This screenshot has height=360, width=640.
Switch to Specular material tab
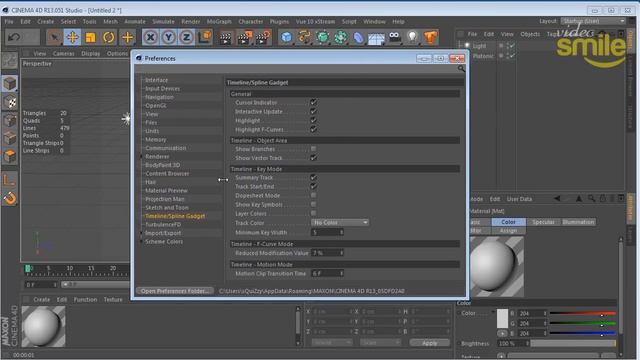pyautogui.click(x=543, y=222)
